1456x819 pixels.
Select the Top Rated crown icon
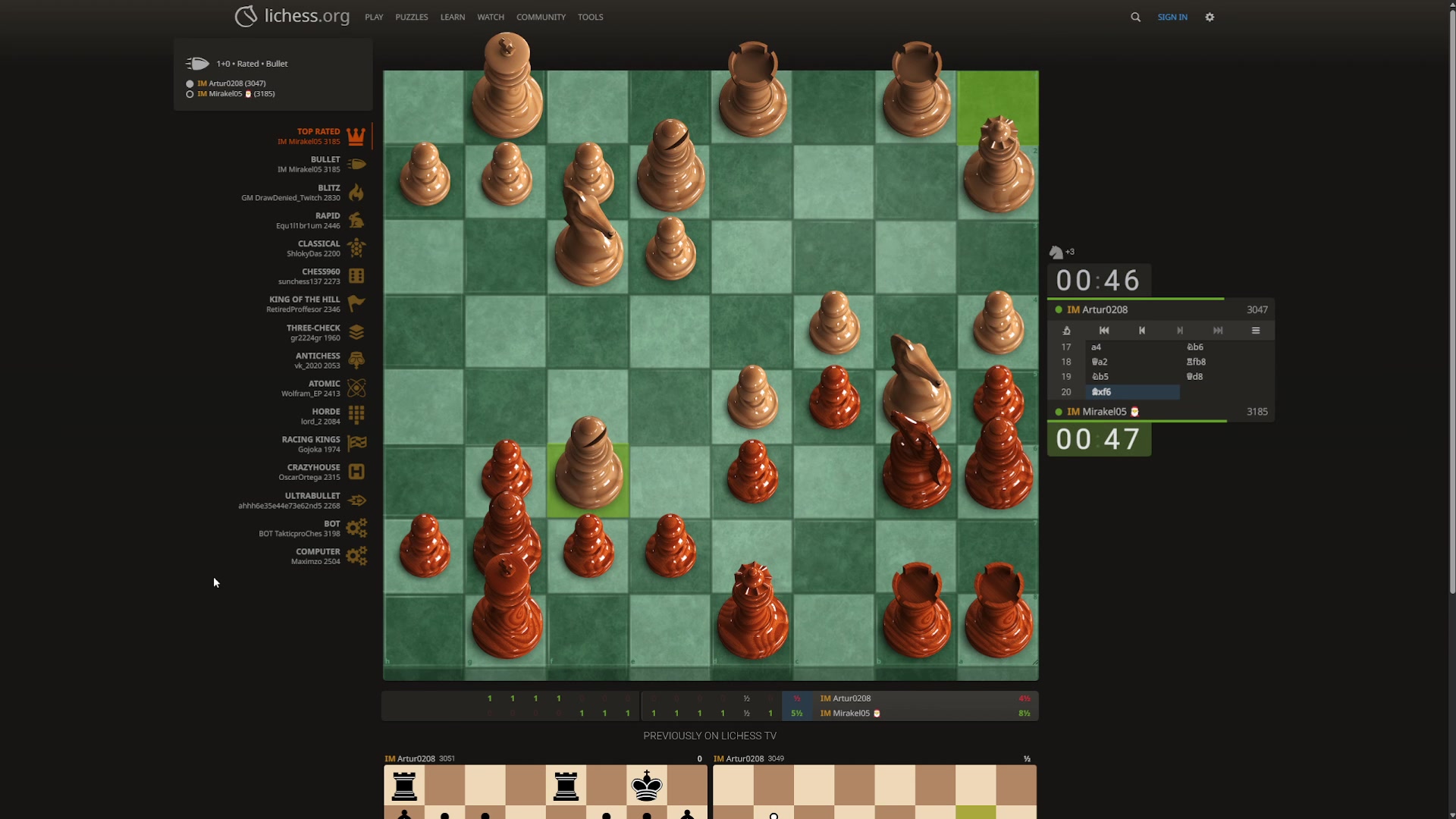click(x=356, y=136)
